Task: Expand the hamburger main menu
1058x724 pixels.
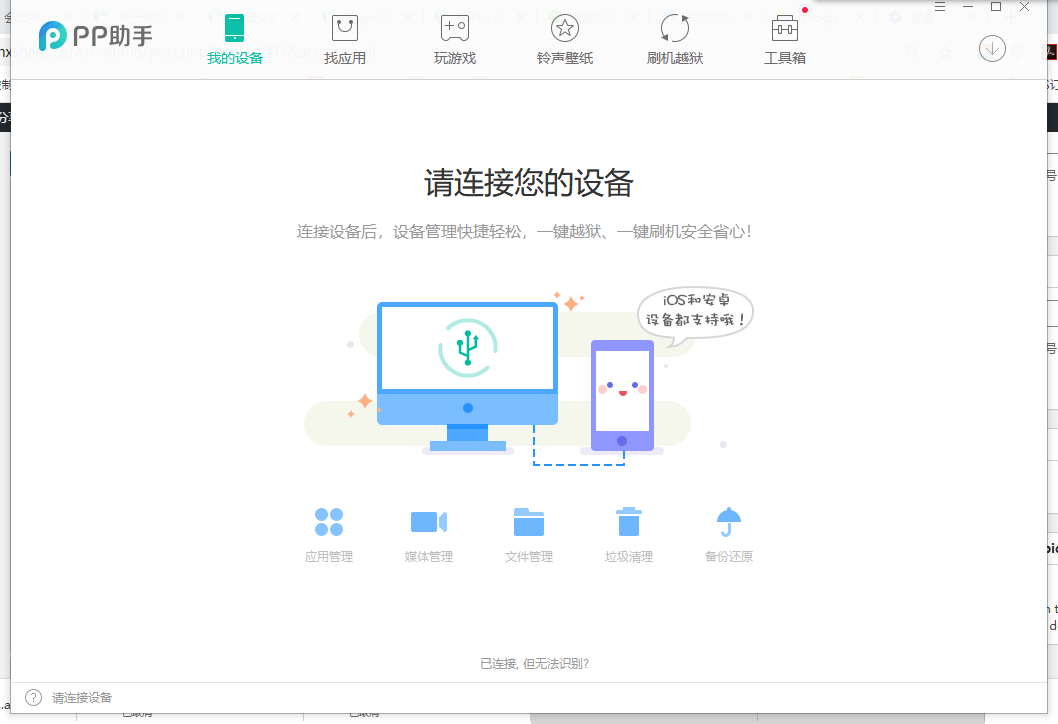Action: (x=940, y=7)
